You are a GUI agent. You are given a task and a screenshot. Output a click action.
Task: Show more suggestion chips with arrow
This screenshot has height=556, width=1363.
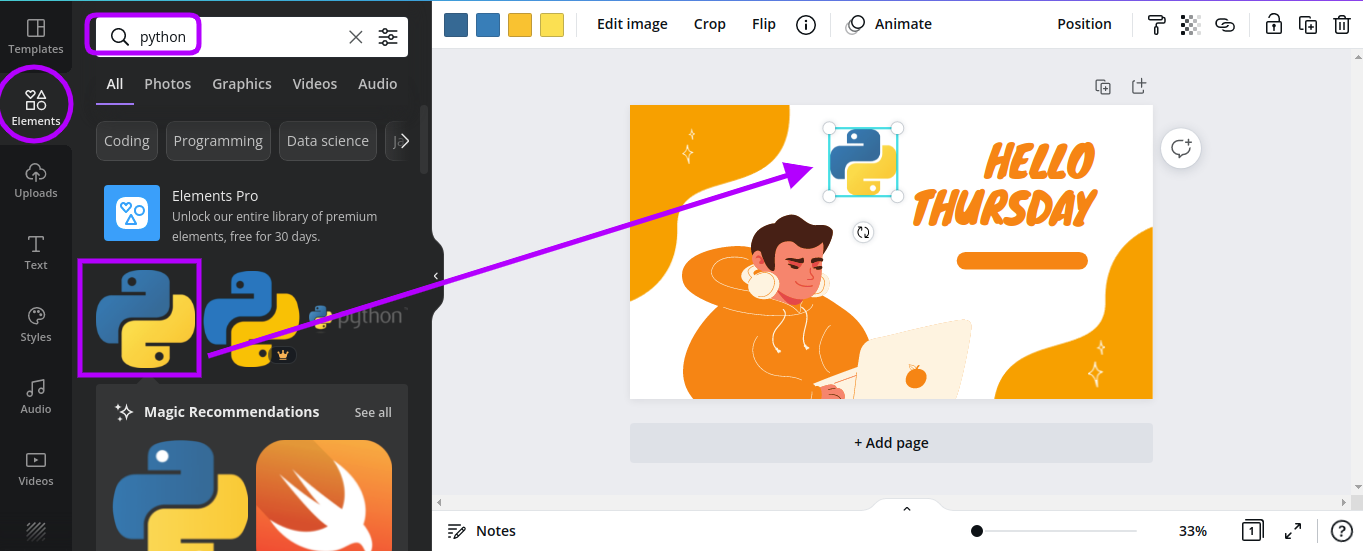(405, 141)
